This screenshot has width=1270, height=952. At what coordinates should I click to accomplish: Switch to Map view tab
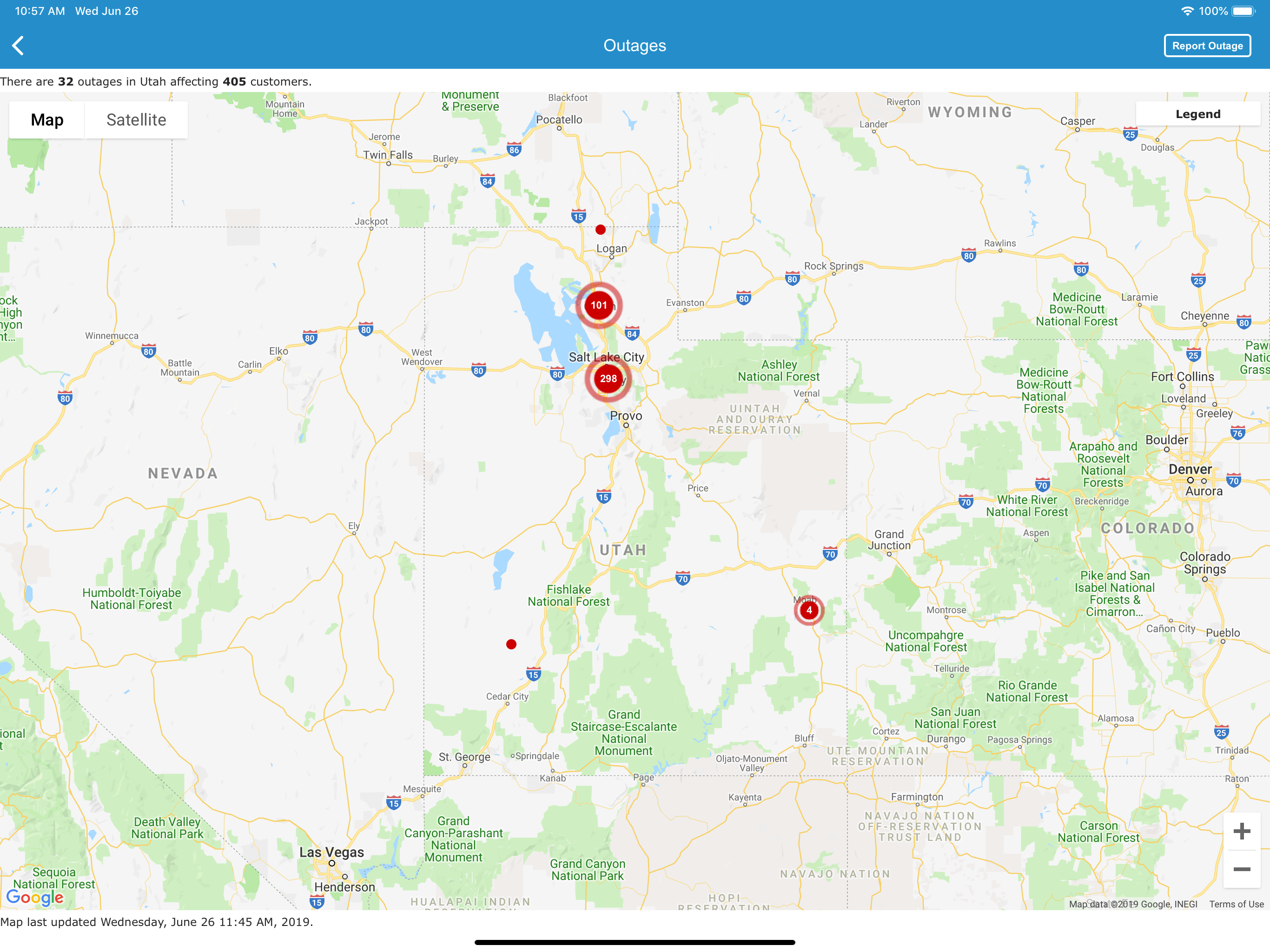click(47, 119)
